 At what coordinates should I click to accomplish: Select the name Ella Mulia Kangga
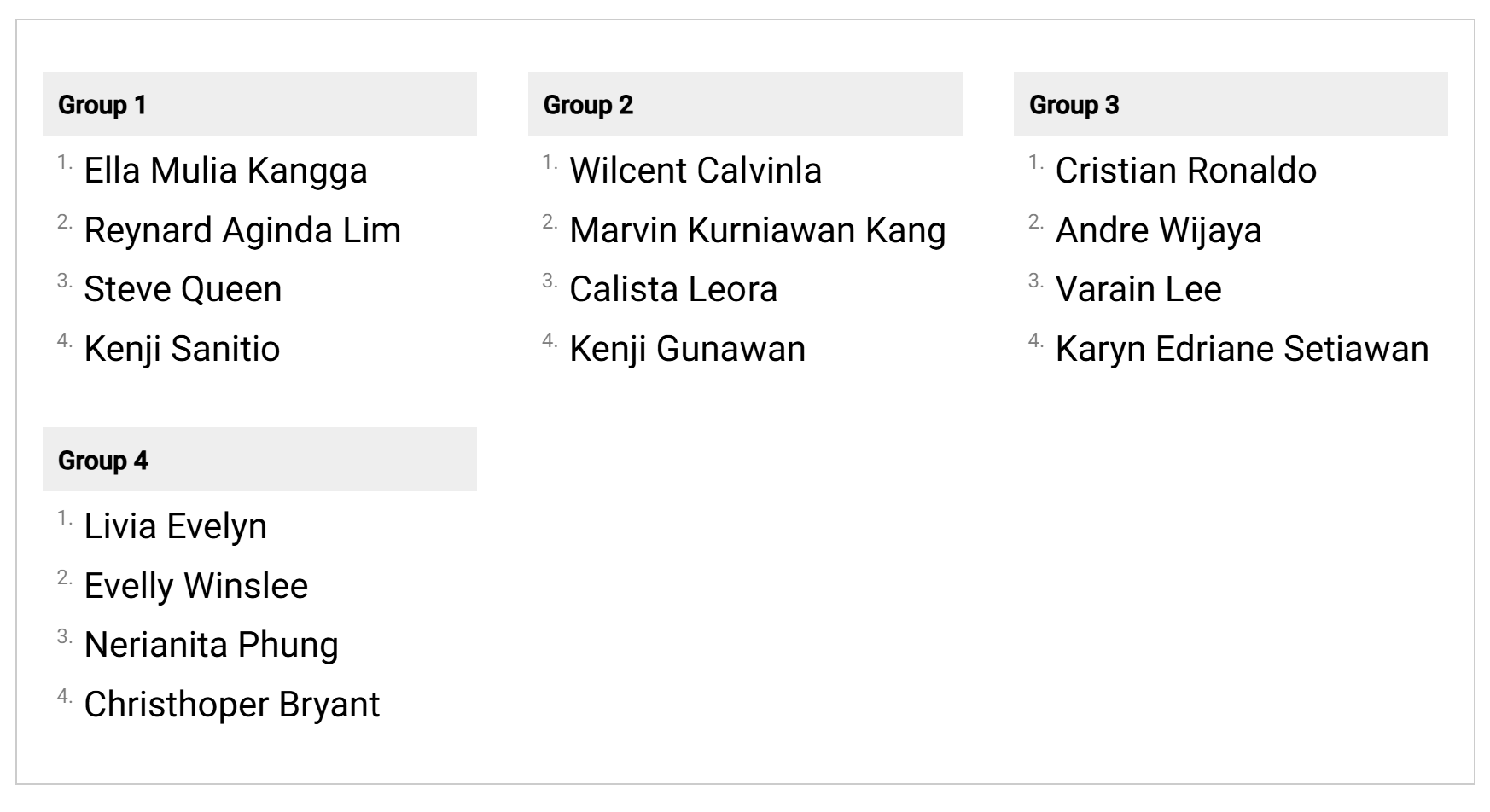pos(225,171)
